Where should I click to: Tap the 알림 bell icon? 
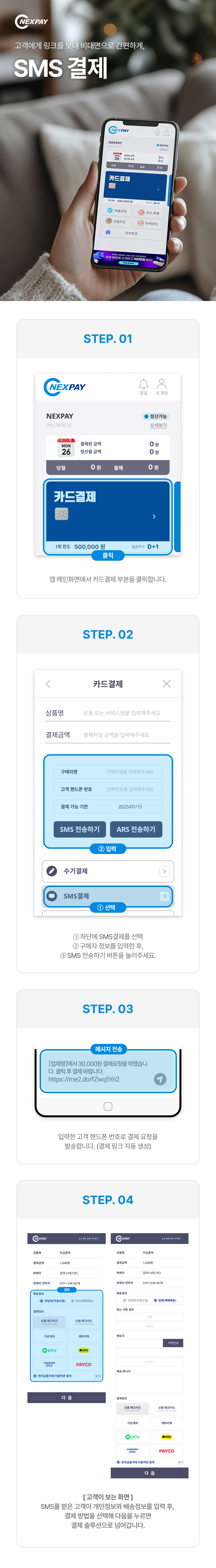(144, 384)
